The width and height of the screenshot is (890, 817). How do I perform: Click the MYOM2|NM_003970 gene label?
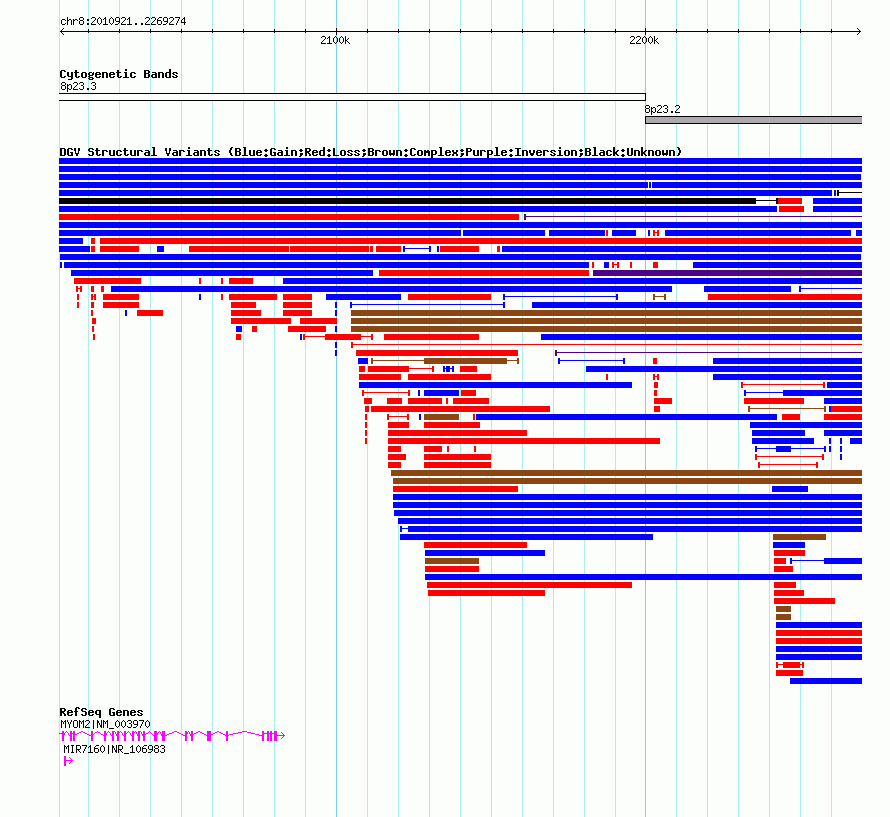click(x=106, y=724)
